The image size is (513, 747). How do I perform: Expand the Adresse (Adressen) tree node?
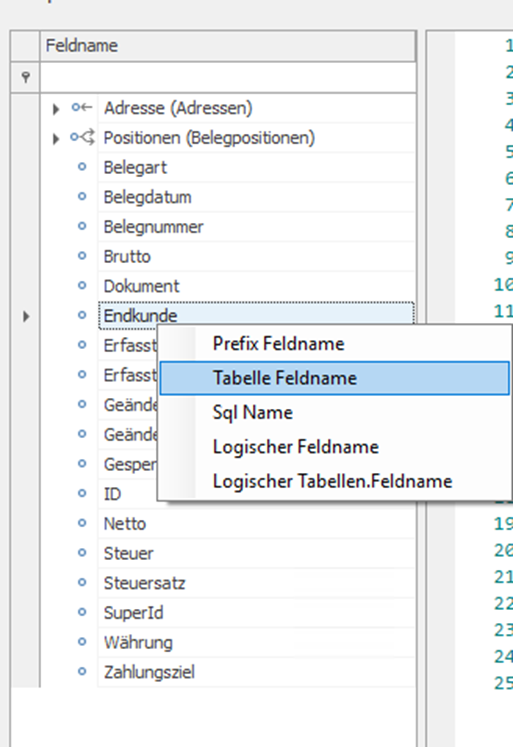coord(56,109)
